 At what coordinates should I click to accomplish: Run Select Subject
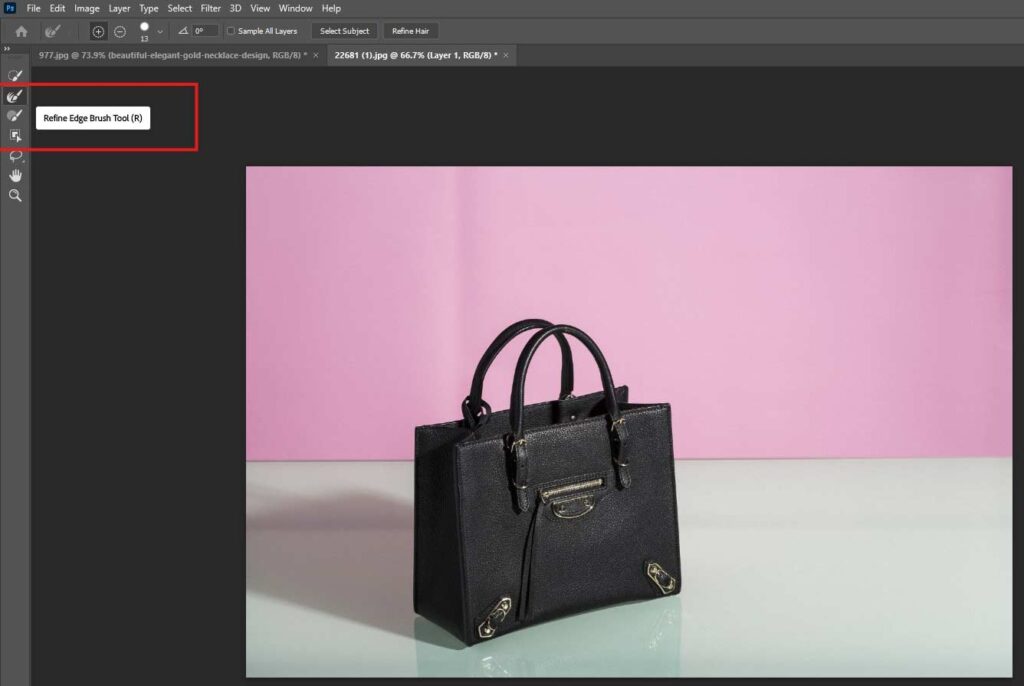pyautogui.click(x=344, y=31)
